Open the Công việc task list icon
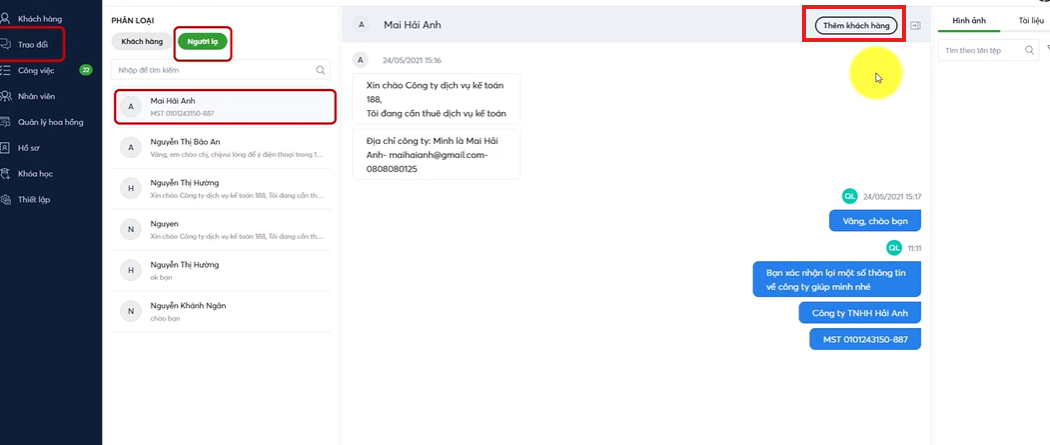 (5, 70)
